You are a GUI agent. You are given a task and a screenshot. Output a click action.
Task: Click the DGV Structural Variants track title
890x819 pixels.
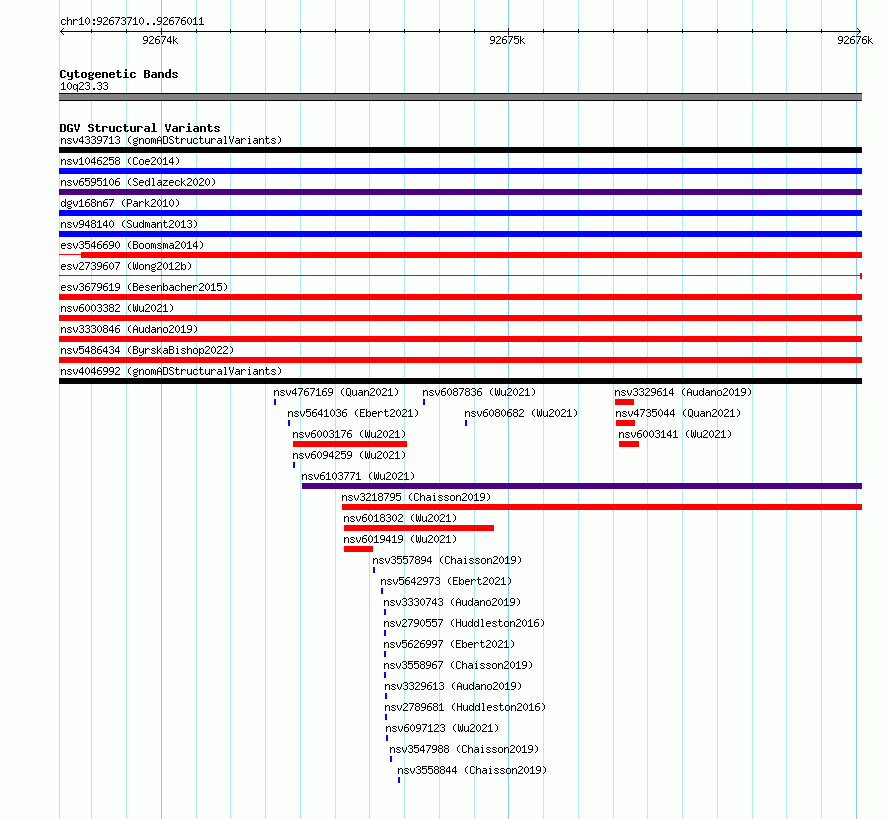click(140, 128)
